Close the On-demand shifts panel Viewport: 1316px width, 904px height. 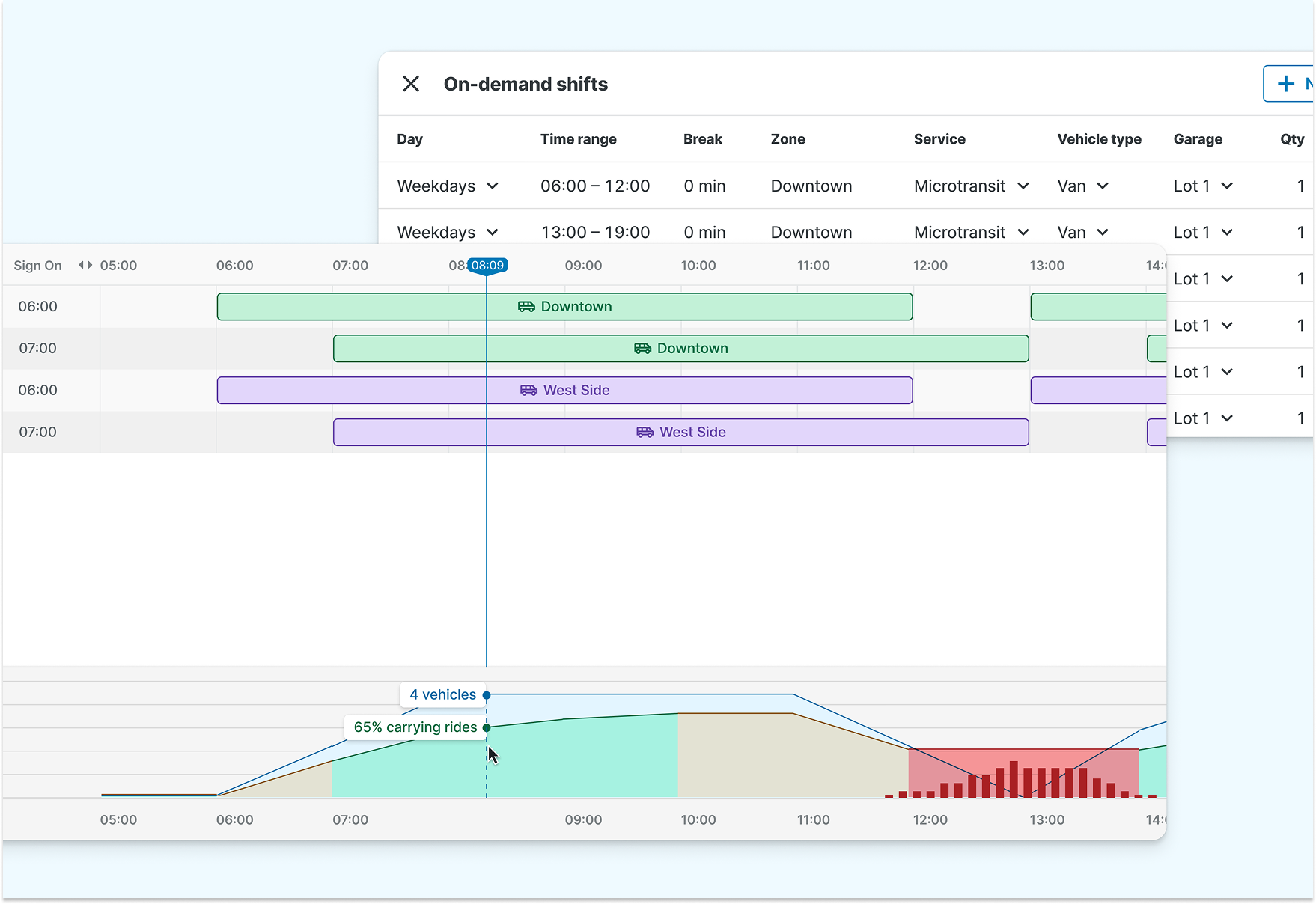(x=411, y=84)
